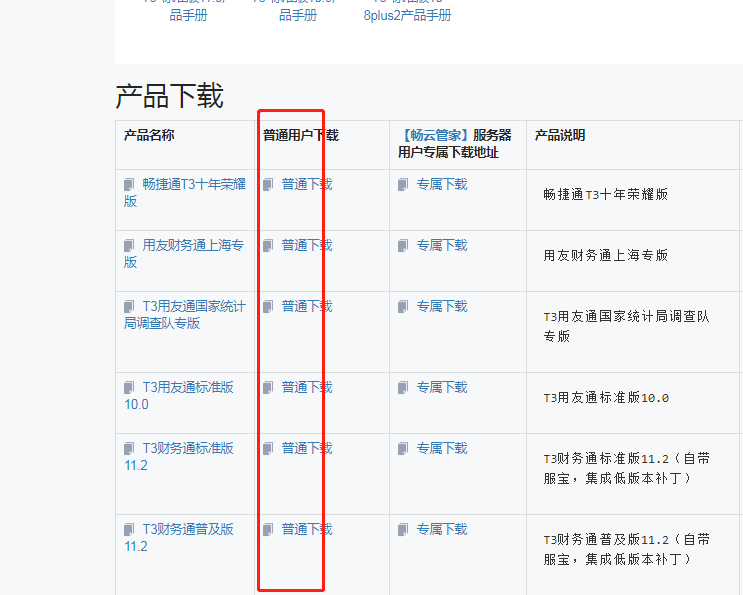This screenshot has width=743, height=595.
Task: Open the T3财务通普及版11.2 product name link
Action: click(x=179, y=537)
